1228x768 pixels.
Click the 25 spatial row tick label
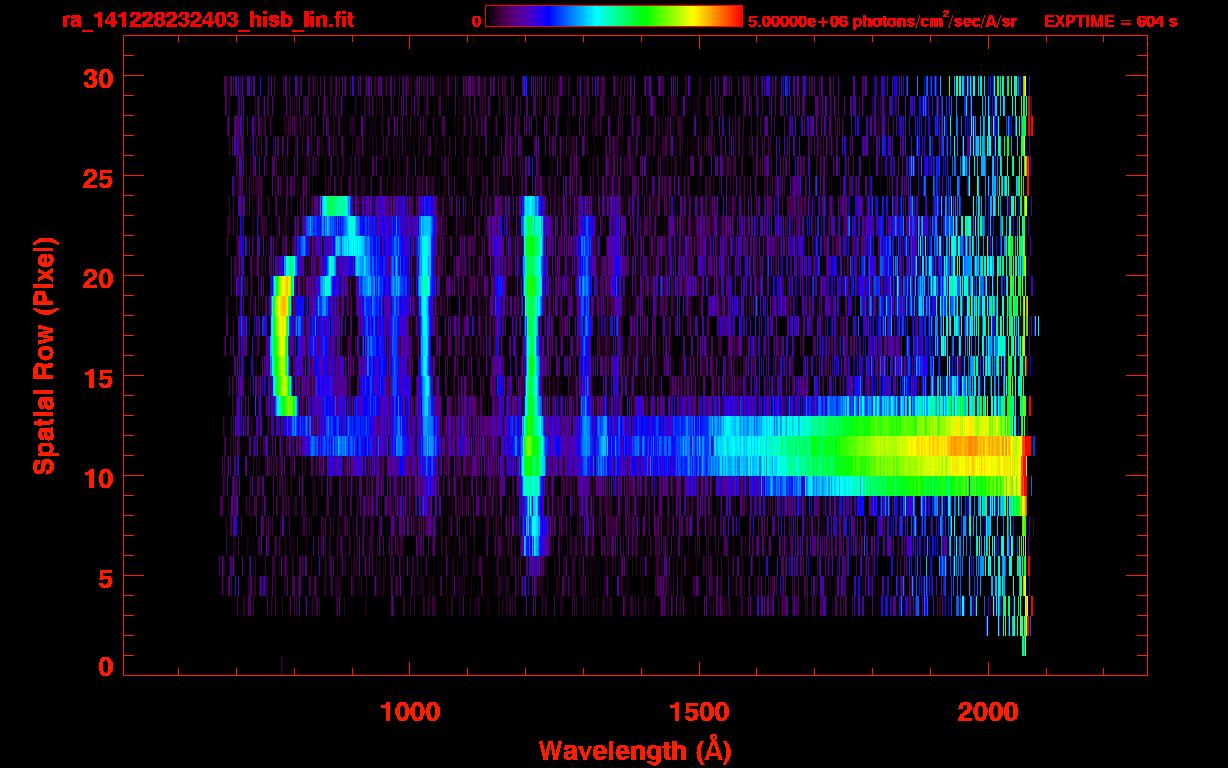pos(100,177)
